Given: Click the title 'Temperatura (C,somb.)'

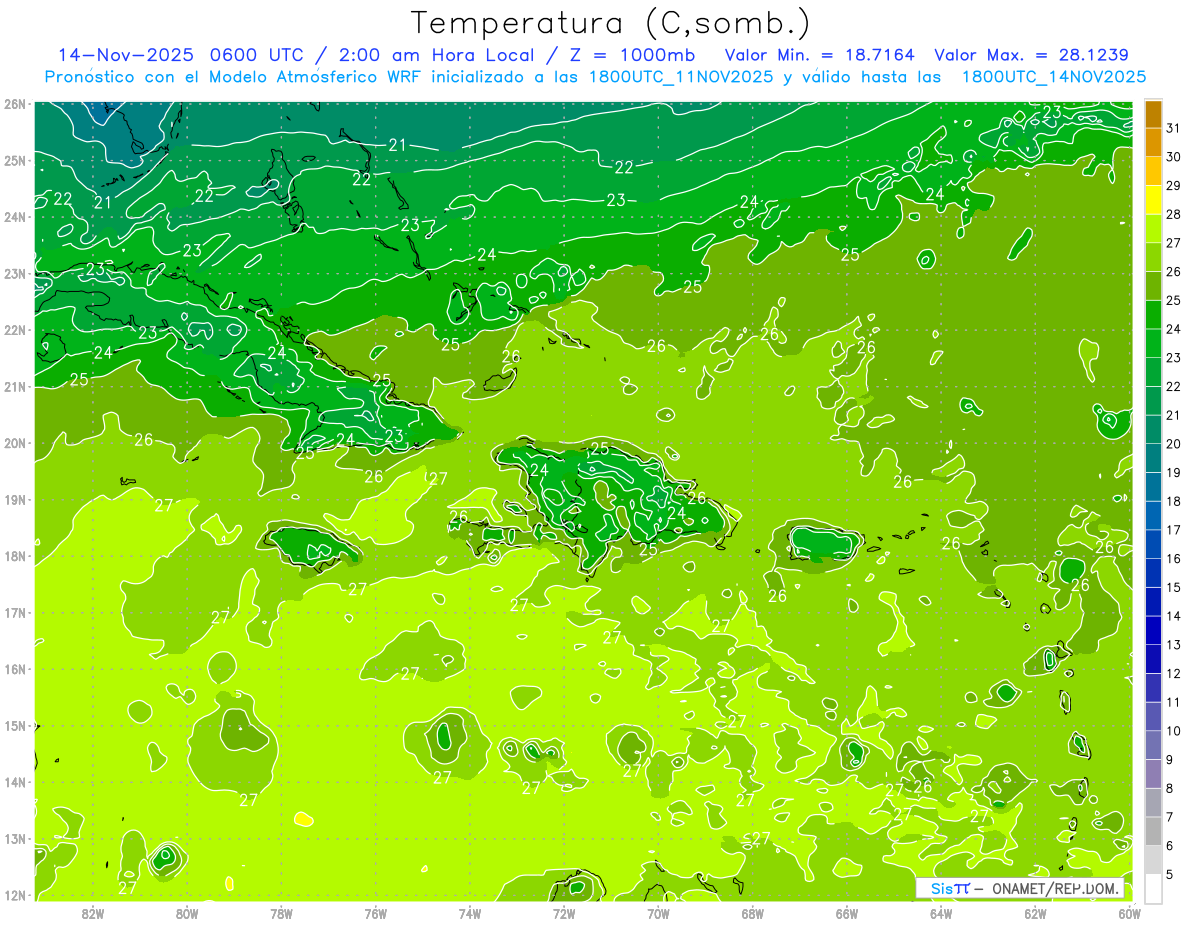Looking at the screenshot, I should pos(611,24).
